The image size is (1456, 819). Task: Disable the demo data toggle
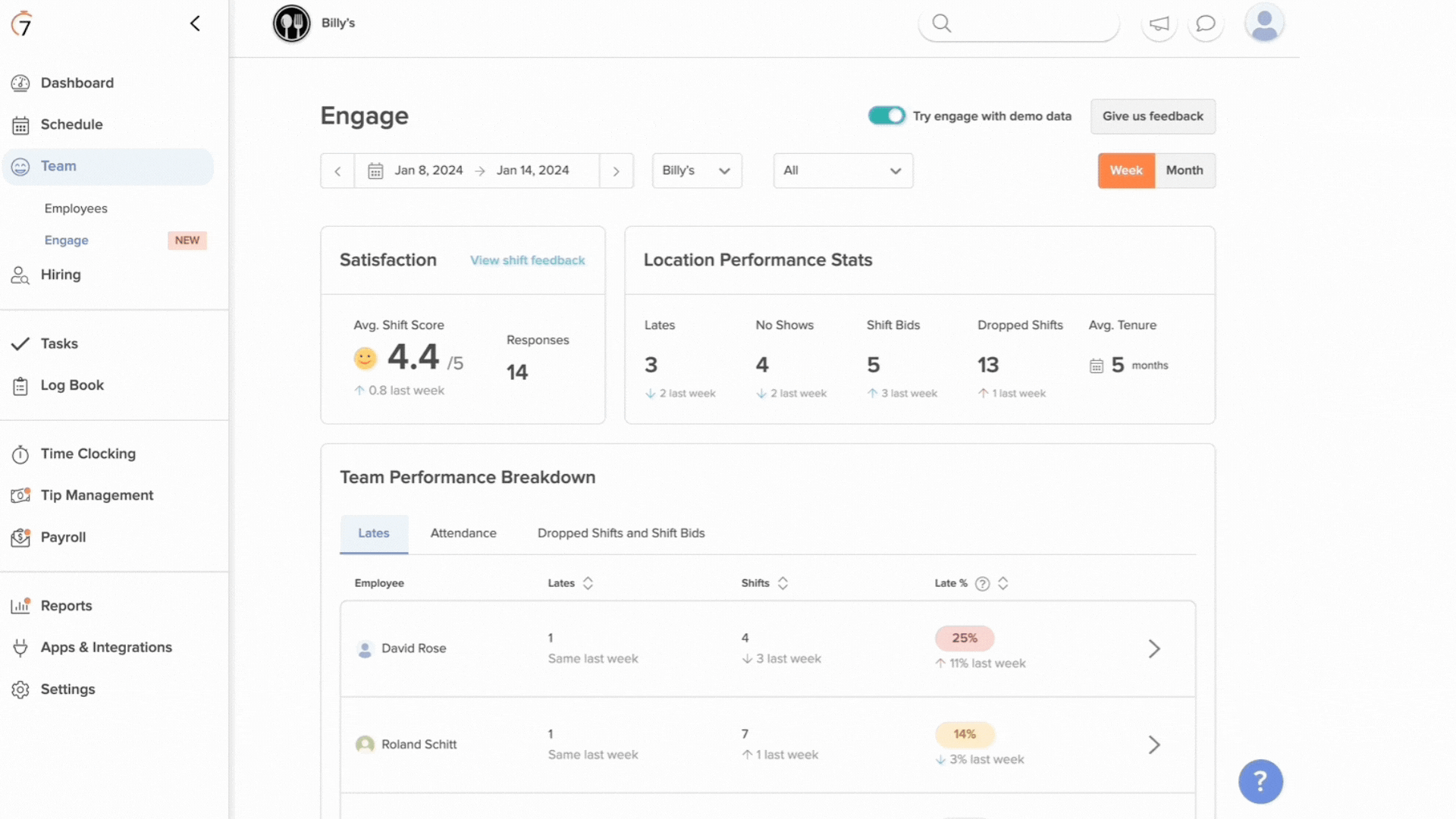pos(886,116)
